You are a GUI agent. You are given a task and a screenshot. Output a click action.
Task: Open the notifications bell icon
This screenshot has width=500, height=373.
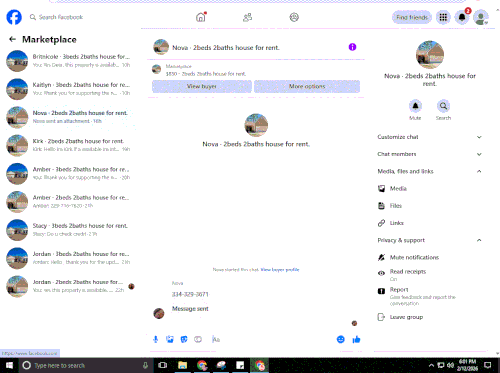pos(462,17)
